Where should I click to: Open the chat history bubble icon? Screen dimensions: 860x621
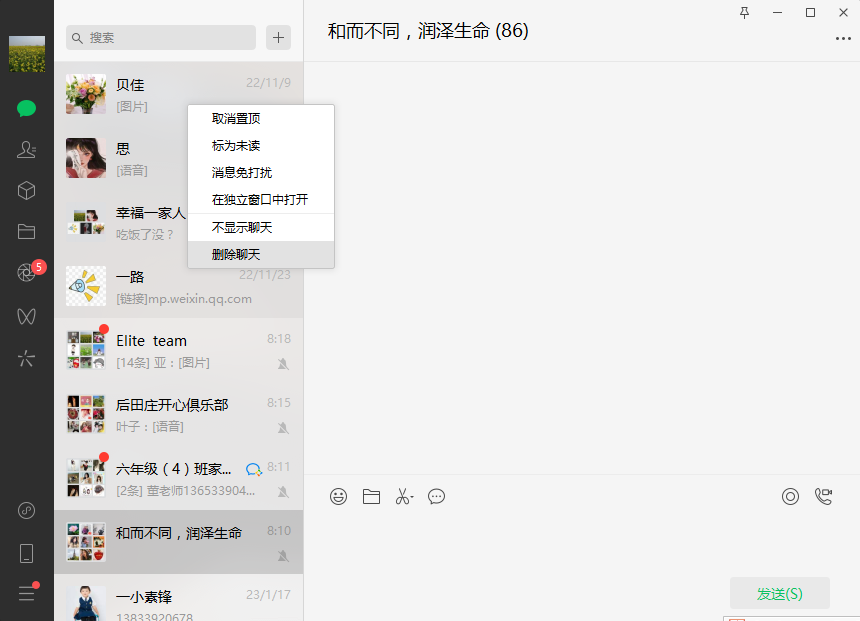[437, 496]
